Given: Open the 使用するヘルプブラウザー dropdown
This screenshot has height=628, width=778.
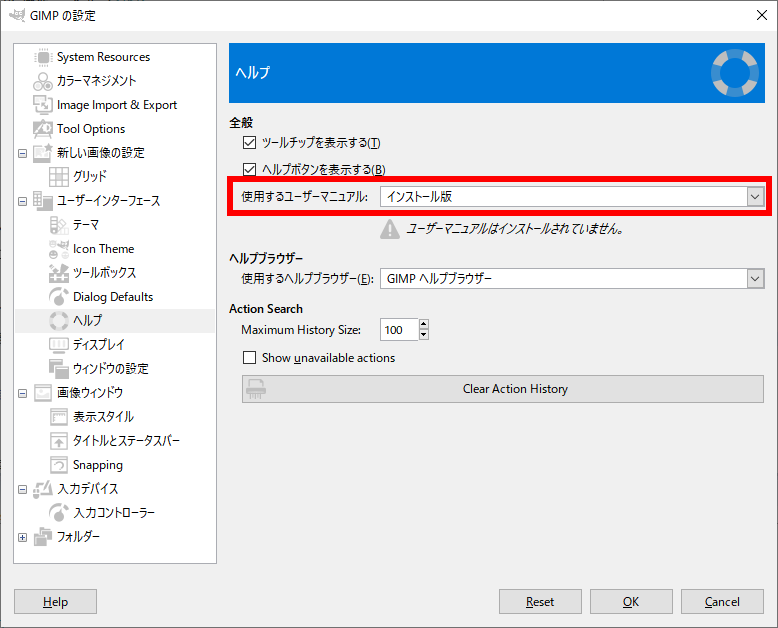Looking at the screenshot, I should point(572,279).
